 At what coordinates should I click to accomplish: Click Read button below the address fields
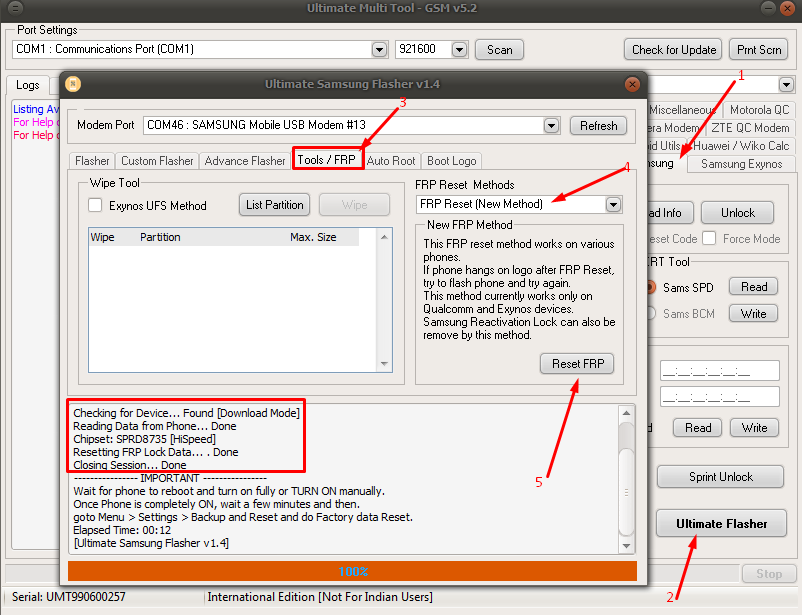click(x=698, y=428)
